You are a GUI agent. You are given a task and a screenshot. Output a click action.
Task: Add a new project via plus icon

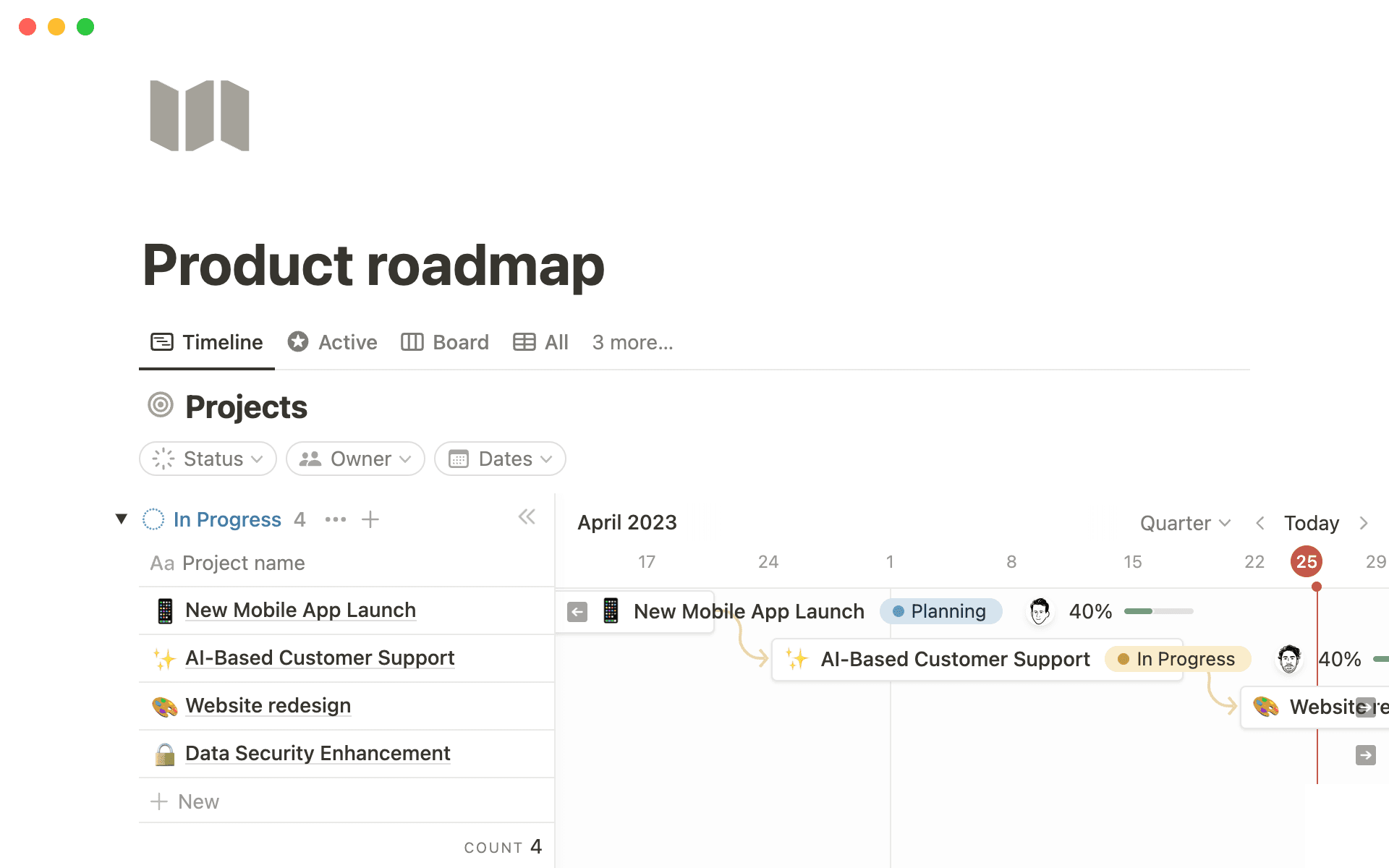tap(370, 519)
